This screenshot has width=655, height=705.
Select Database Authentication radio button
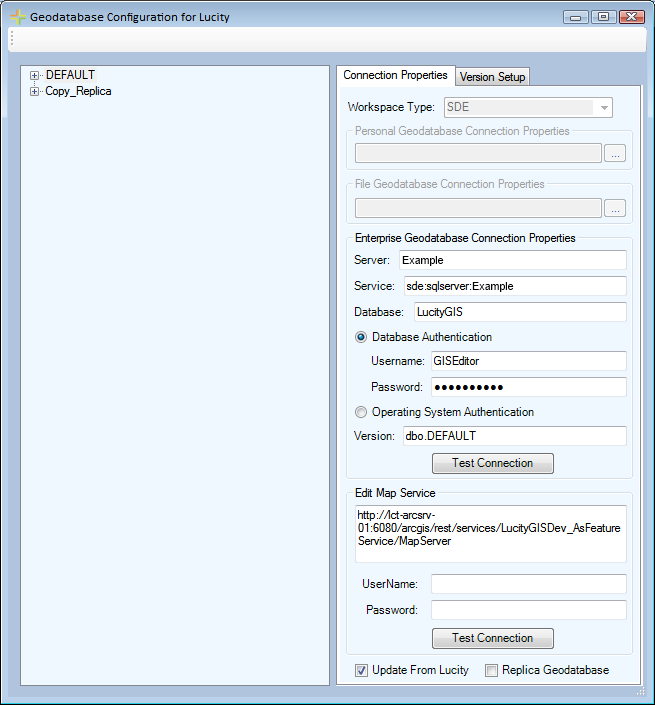[361, 337]
